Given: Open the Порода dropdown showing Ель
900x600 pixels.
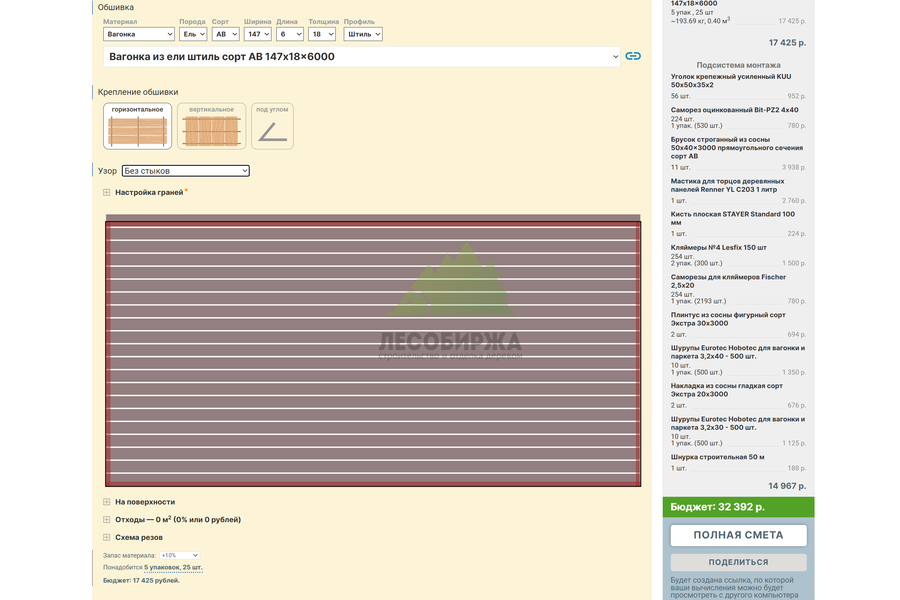Looking at the screenshot, I should (193, 34).
